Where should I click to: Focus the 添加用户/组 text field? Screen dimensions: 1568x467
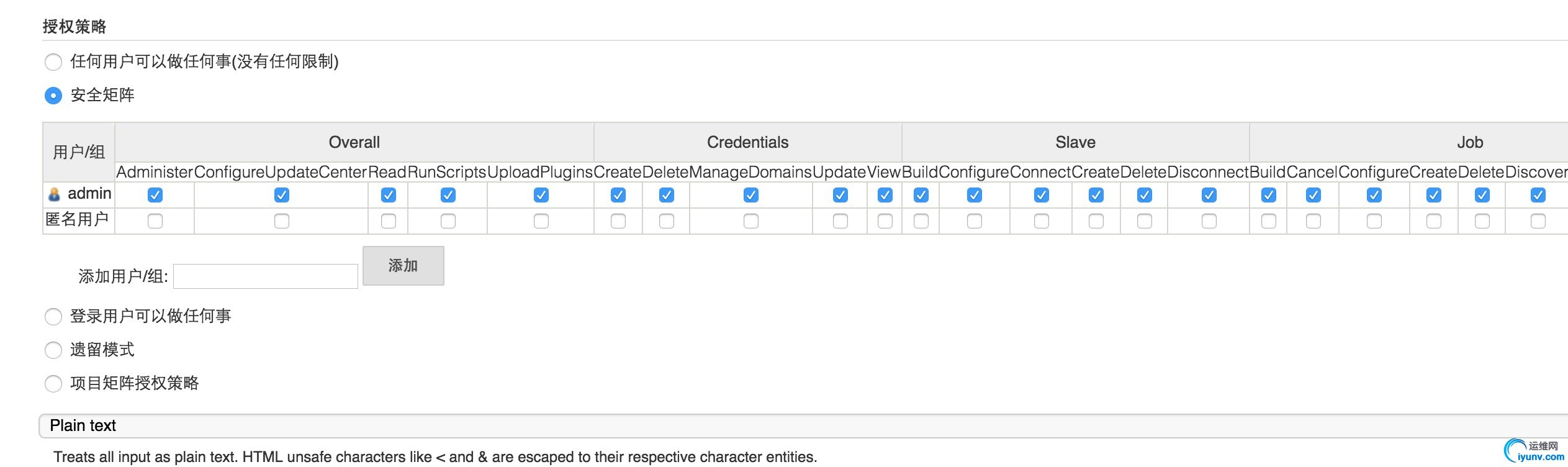[266, 276]
